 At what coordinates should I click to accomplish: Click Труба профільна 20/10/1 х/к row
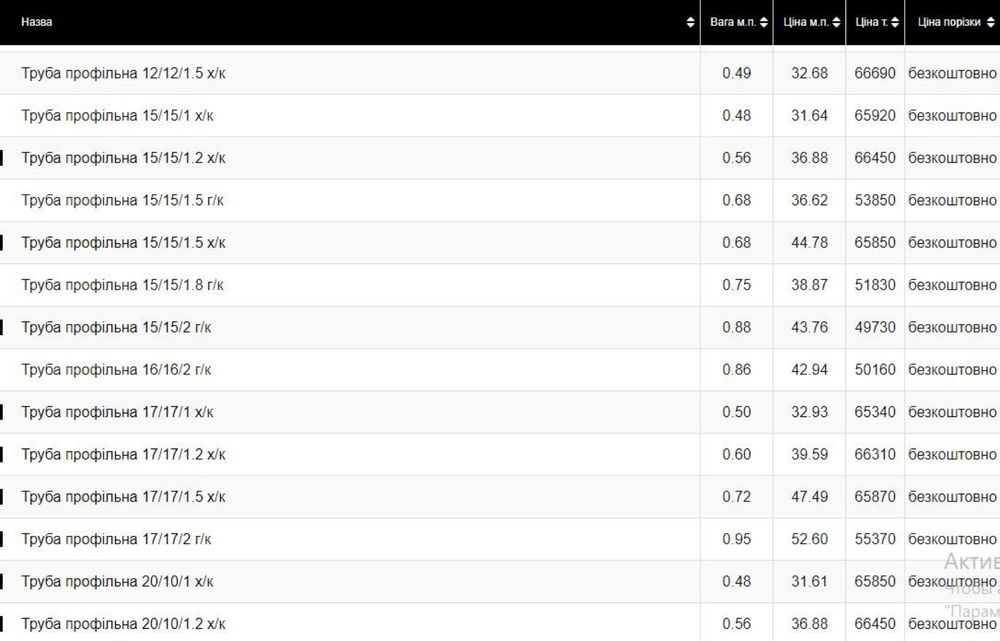tap(117, 581)
